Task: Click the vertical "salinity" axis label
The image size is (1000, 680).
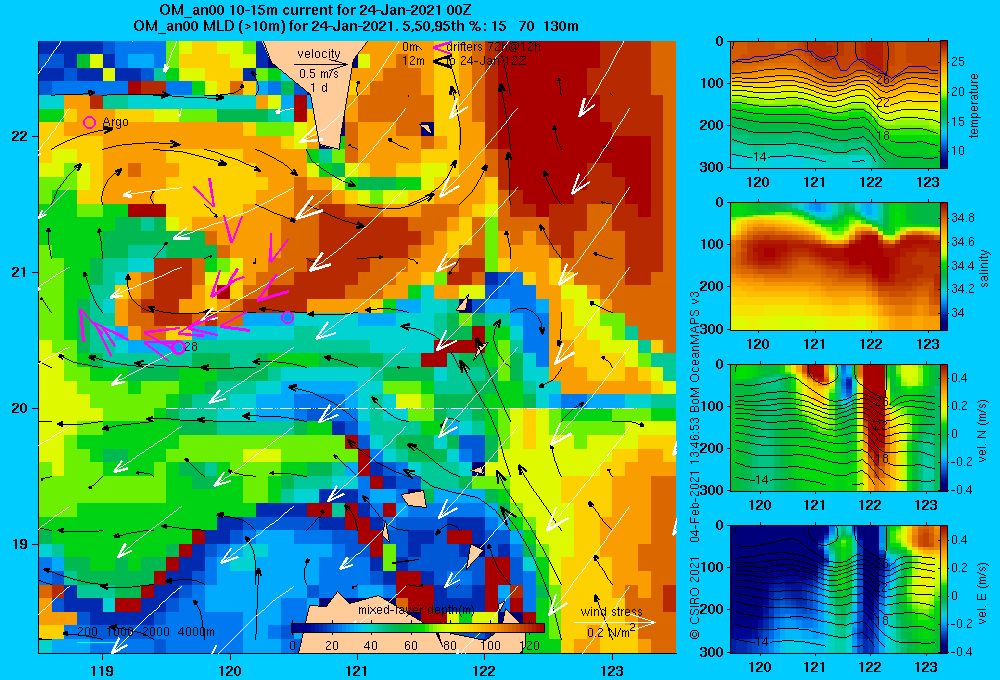Action: [x=984, y=269]
